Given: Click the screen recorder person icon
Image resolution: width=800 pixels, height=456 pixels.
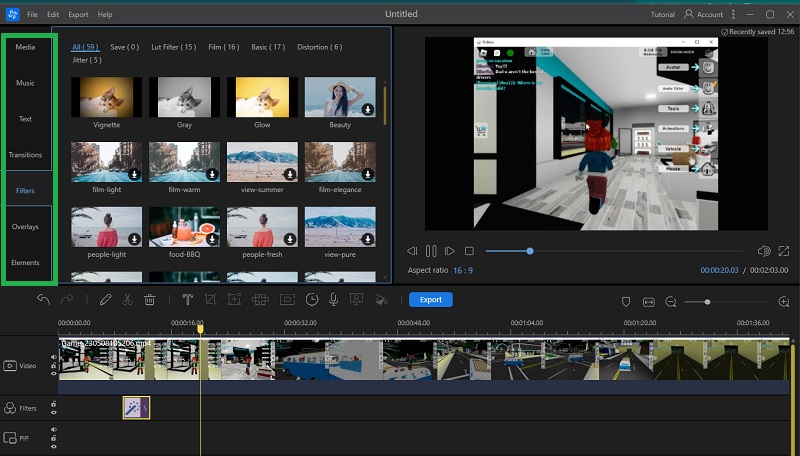Looking at the screenshot, I should (356, 299).
